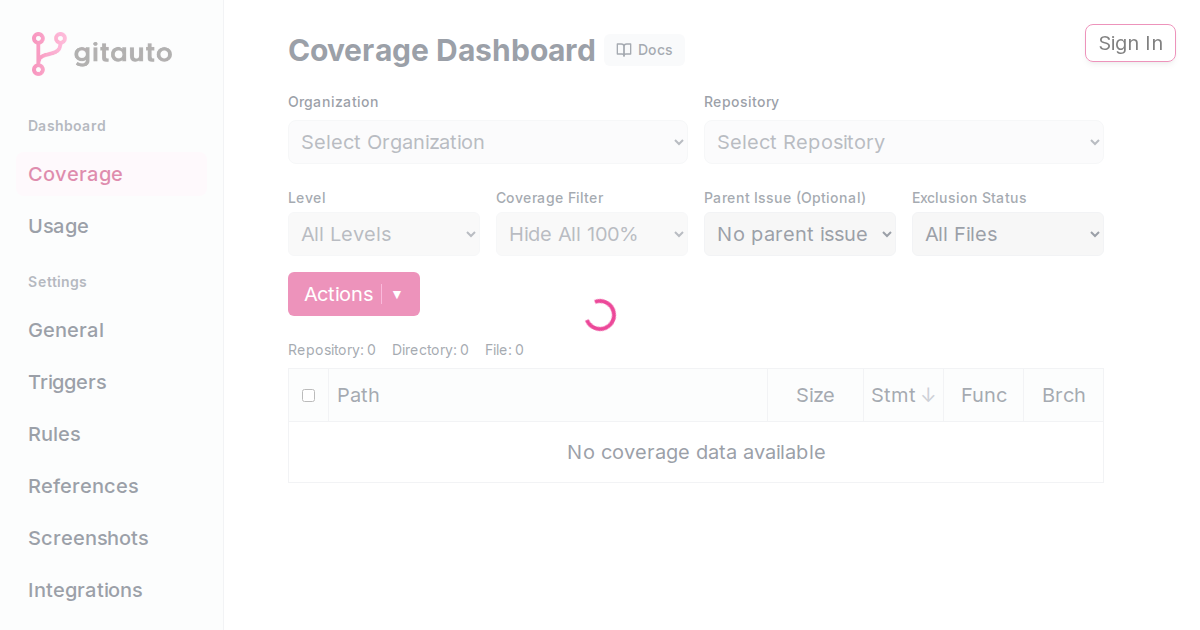
Task: Click the 'No coverage data available' message
Action: [x=696, y=452]
